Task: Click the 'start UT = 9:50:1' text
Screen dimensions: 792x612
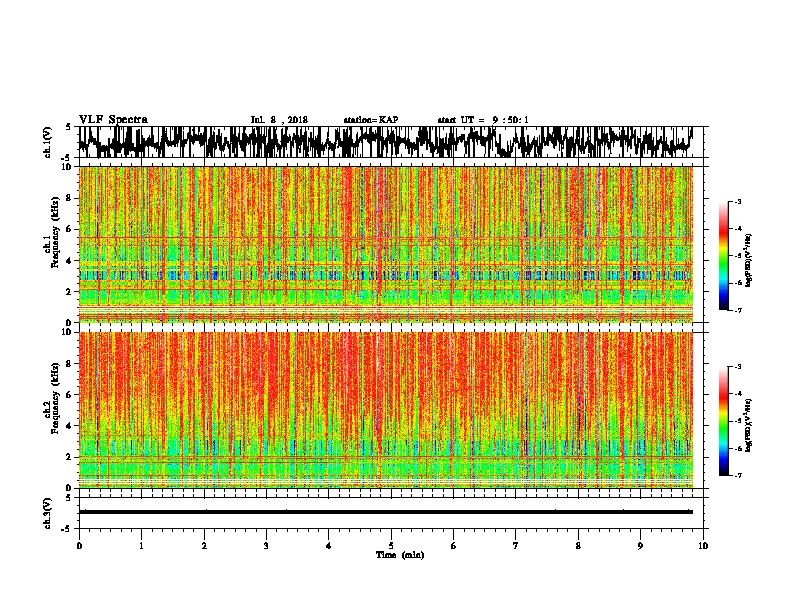Action: pos(483,120)
